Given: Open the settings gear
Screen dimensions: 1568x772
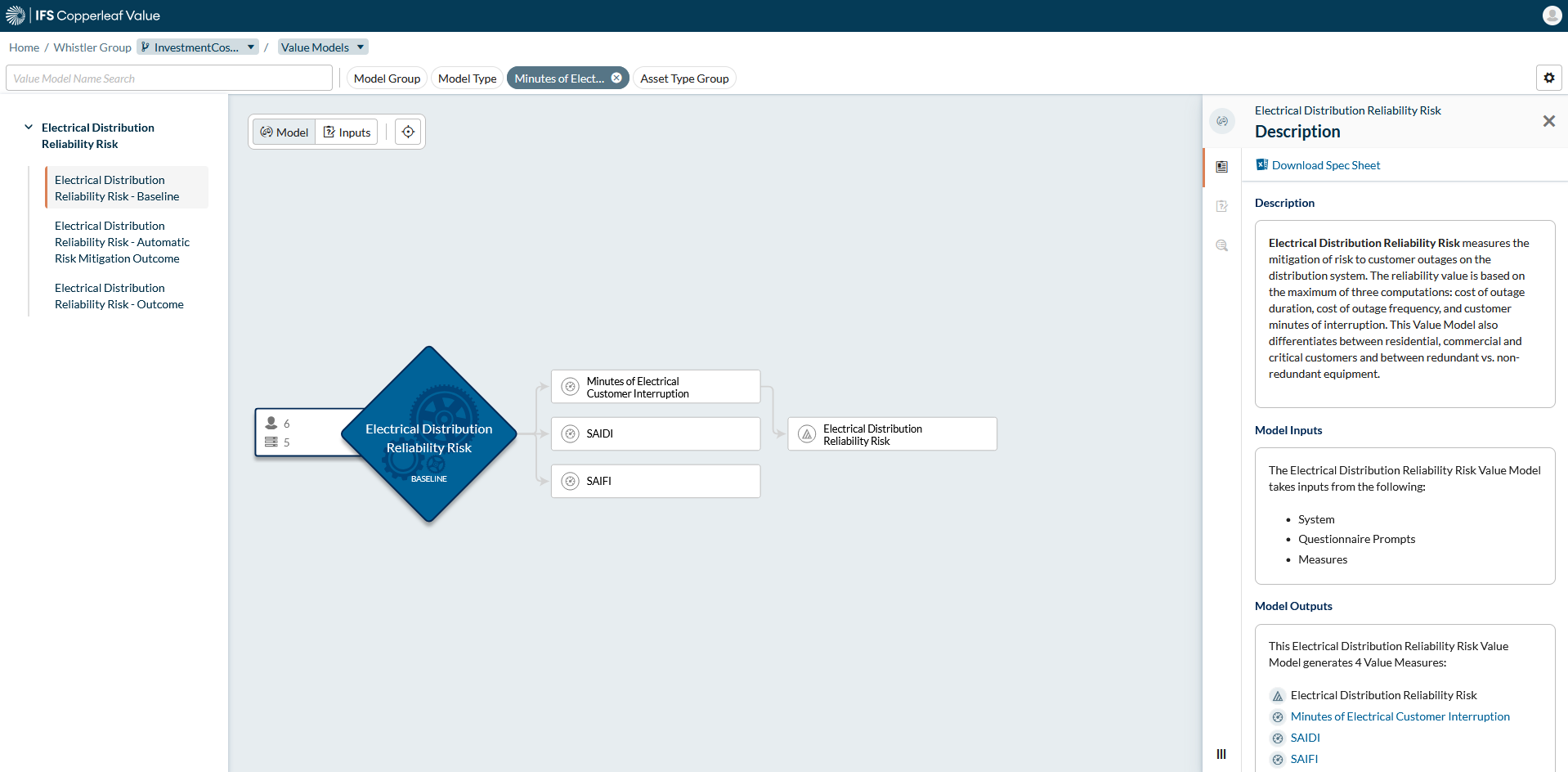Looking at the screenshot, I should (1549, 78).
